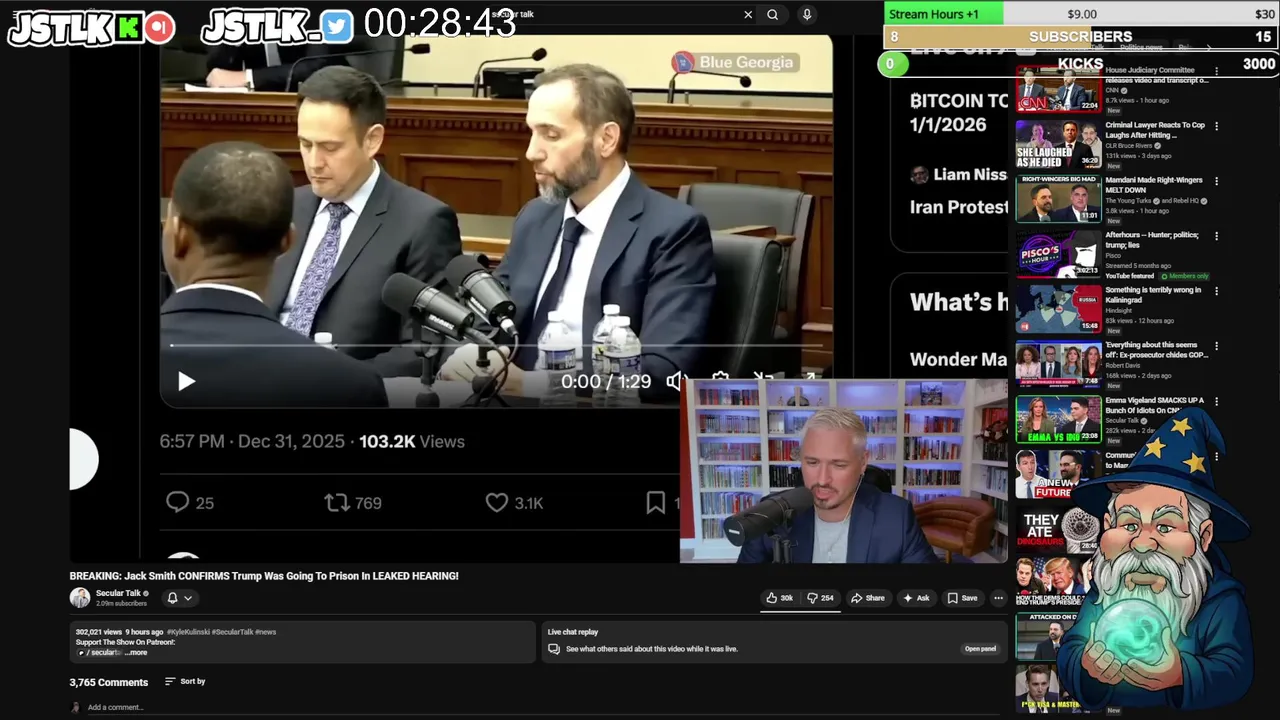This screenshot has height=720, width=1280.
Task: Open notification bell dropdown for Secular Talk
Action: click(179, 598)
